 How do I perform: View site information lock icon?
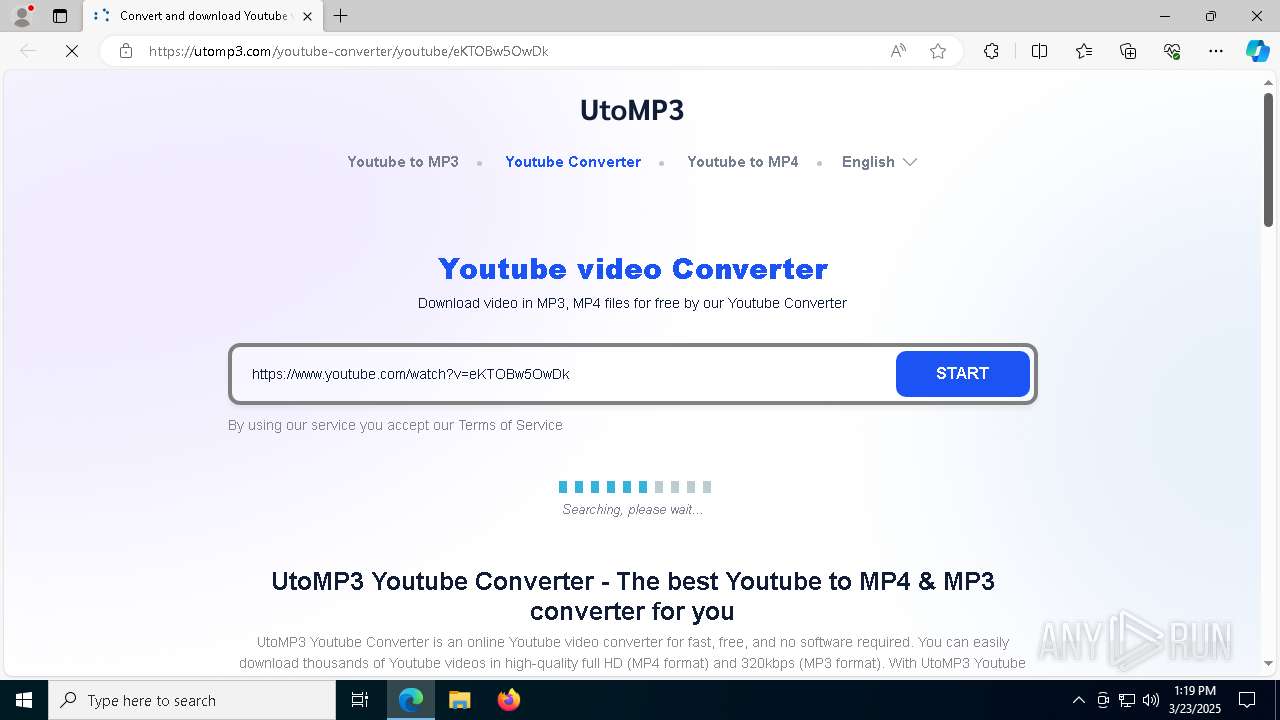click(126, 51)
